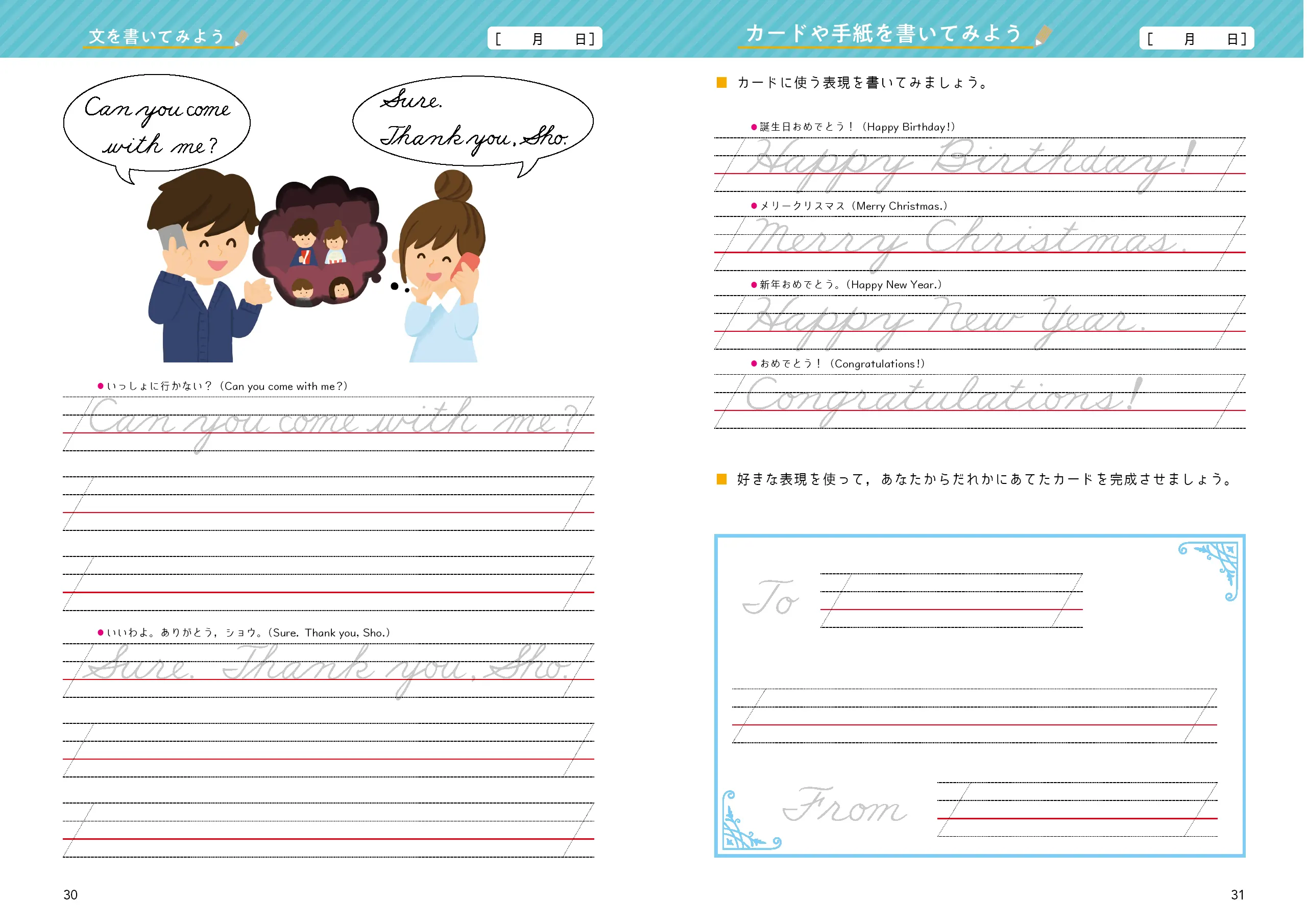Click the カードや手紙を書いてみよう heading
This screenshot has width=1307, height=924.
(x=884, y=34)
